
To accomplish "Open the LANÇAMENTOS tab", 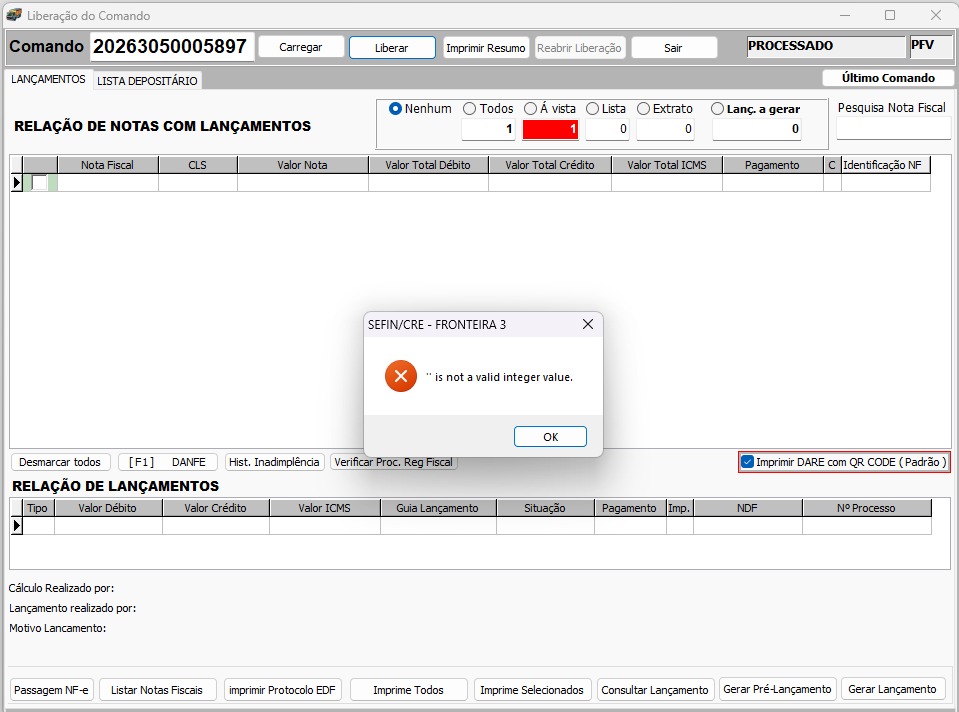I will pyautogui.click(x=47, y=79).
